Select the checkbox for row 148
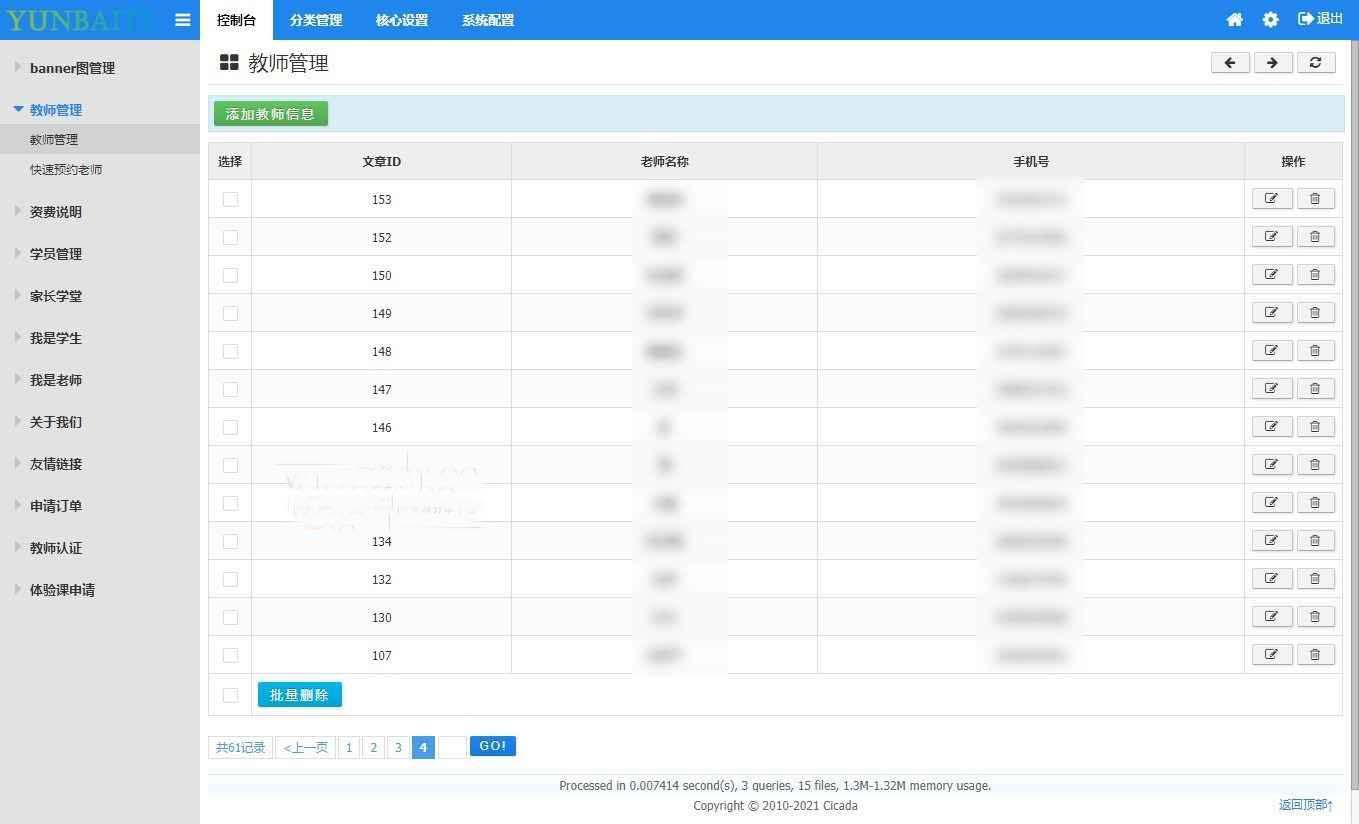1359x824 pixels. pyautogui.click(x=230, y=351)
